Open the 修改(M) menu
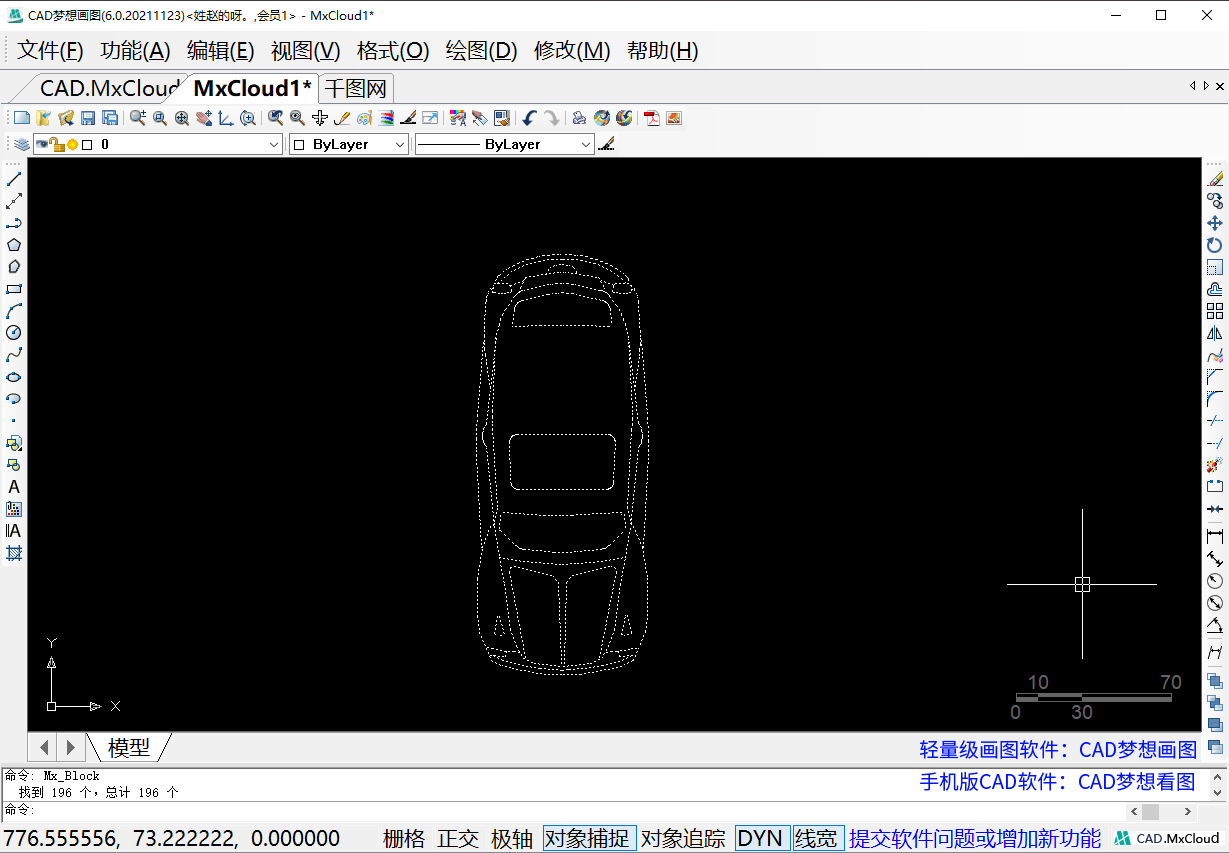The image size is (1229, 853). coord(572,51)
